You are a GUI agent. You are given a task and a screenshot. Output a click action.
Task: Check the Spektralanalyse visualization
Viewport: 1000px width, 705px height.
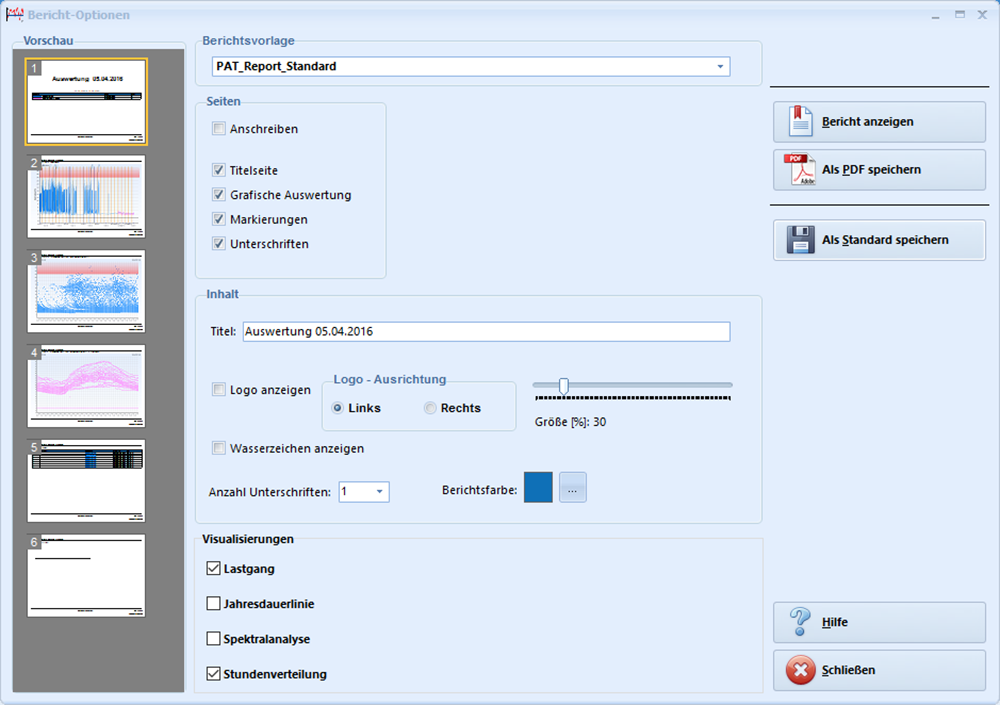214,639
